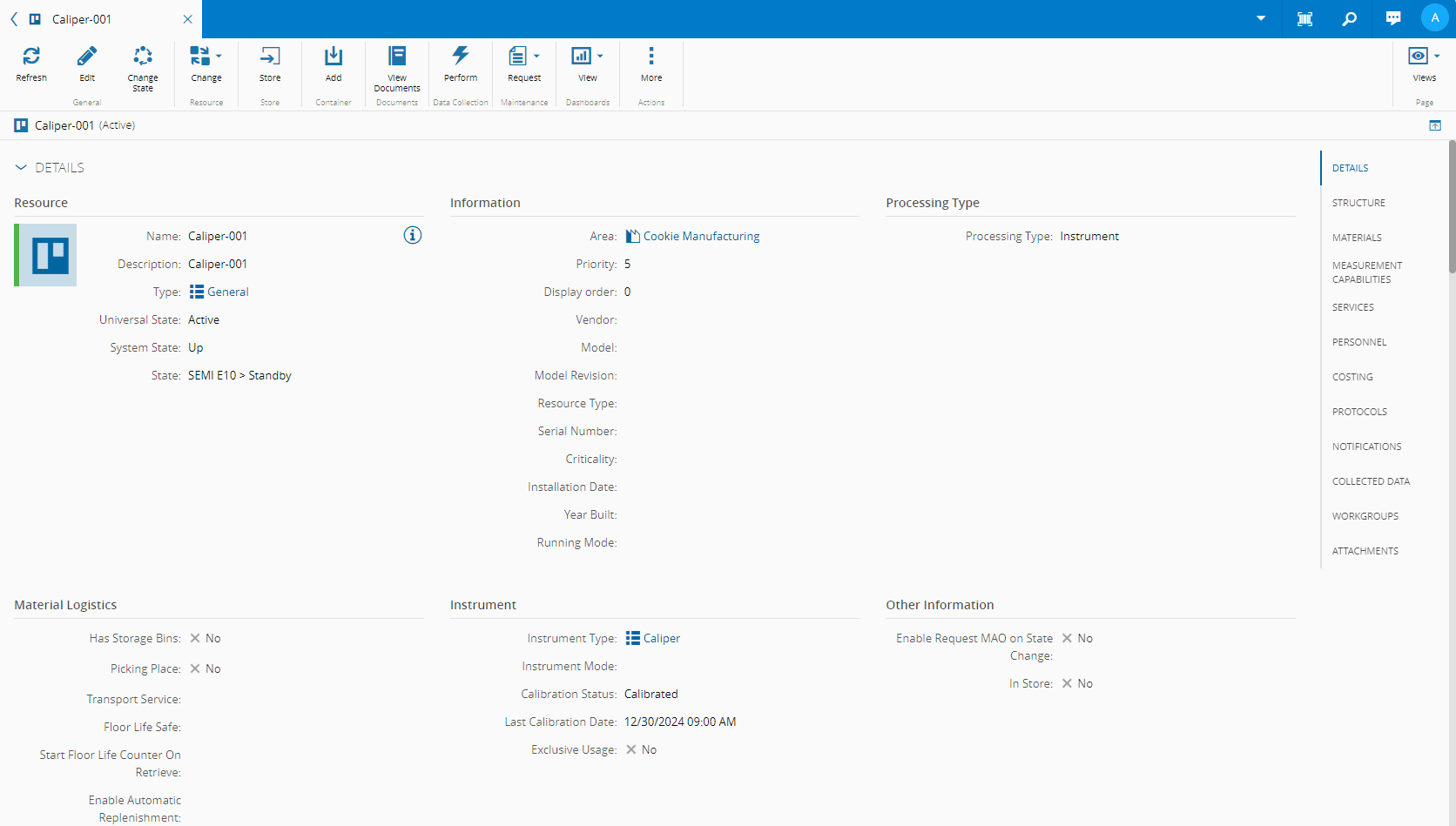Open the Request maintenance dropdown
This screenshot has width=1456, height=826.
[x=536, y=57]
